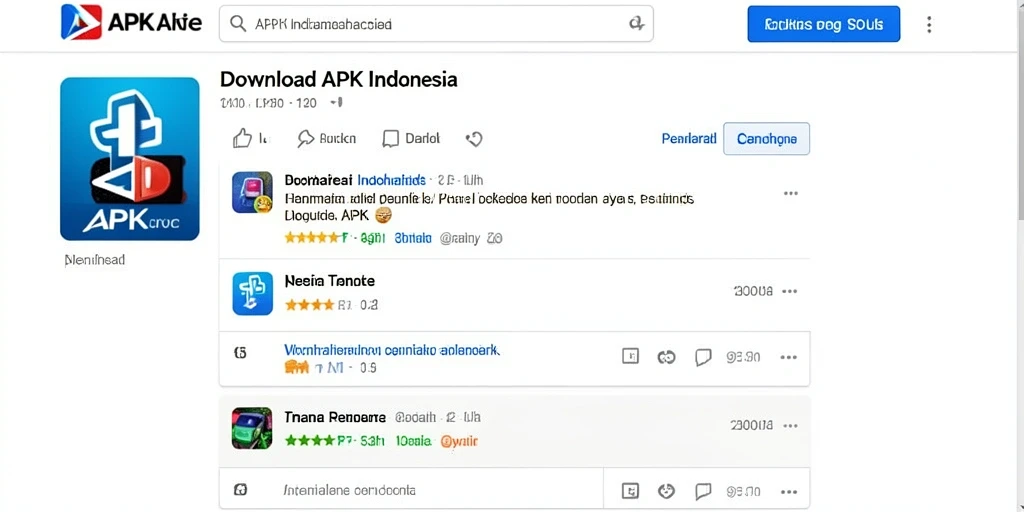Open more options for Doomareai row
Viewport: 1024px width, 512px height.
[x=790, y=193]
